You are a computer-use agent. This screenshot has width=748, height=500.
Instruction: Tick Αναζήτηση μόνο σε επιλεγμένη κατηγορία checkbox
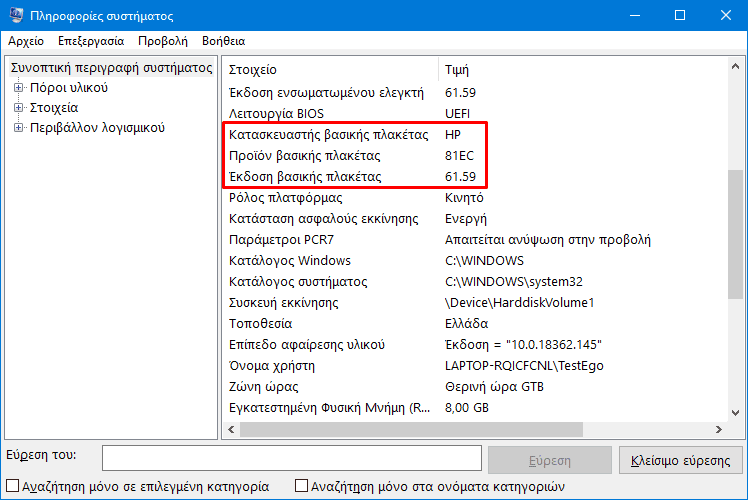coord(12,486)
